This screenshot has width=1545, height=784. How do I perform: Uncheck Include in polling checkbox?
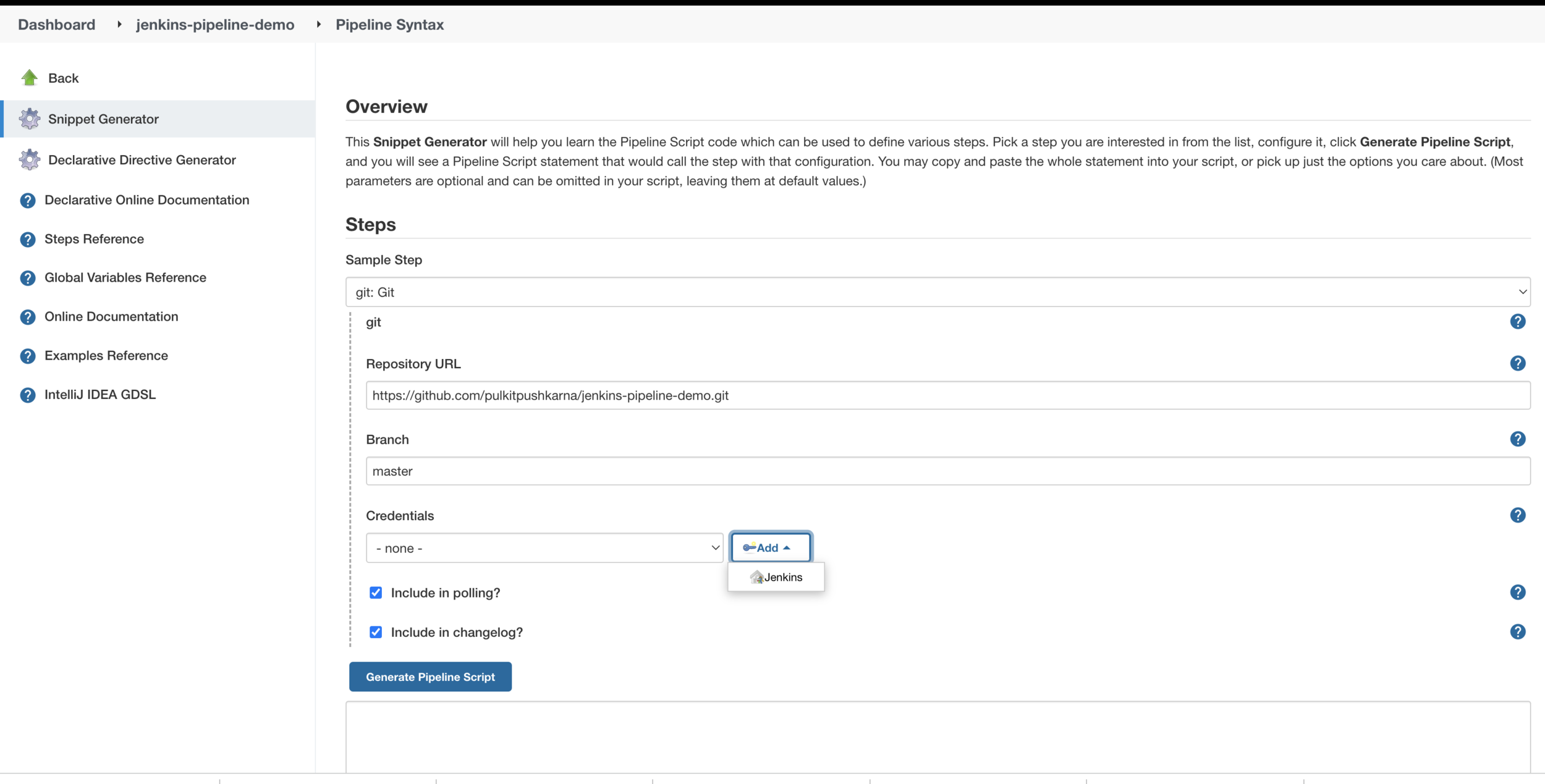tap(376, 592)
